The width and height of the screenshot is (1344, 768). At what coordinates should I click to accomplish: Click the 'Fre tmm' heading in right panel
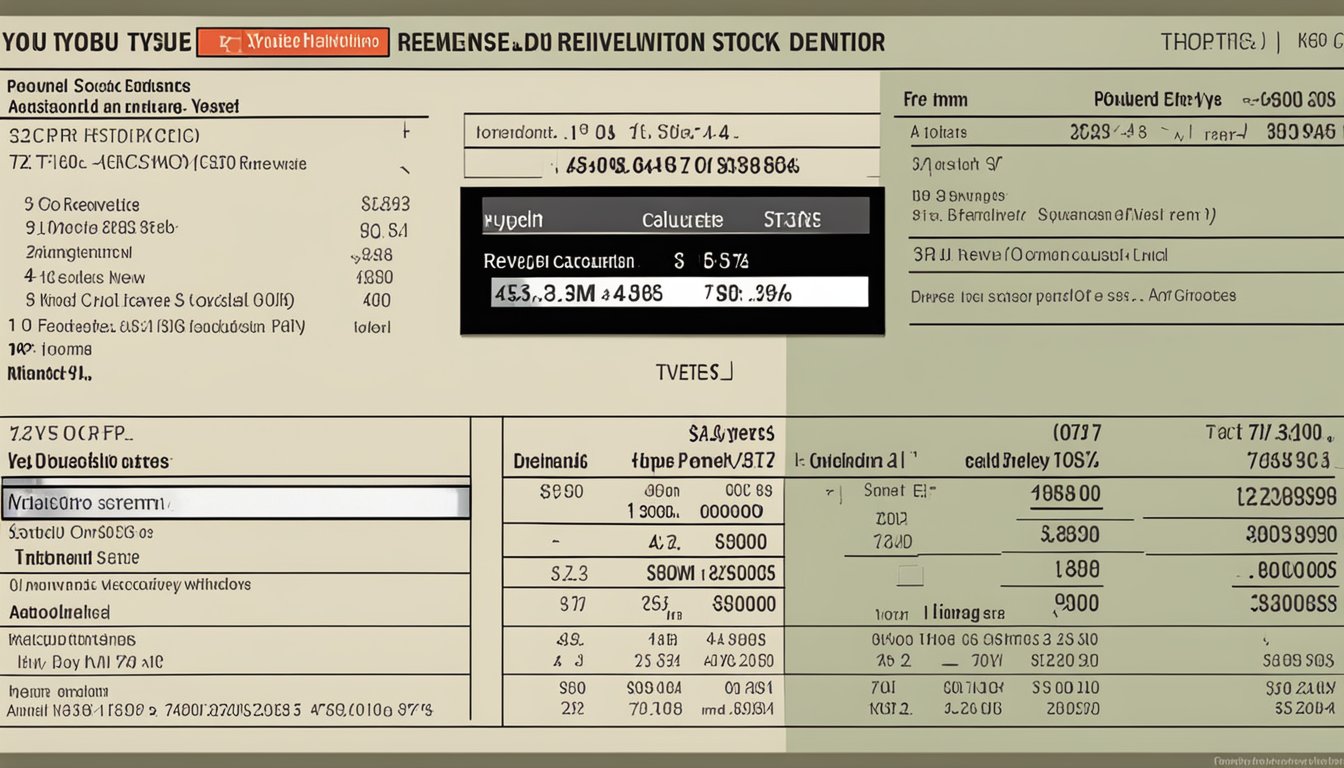point(935,100)
